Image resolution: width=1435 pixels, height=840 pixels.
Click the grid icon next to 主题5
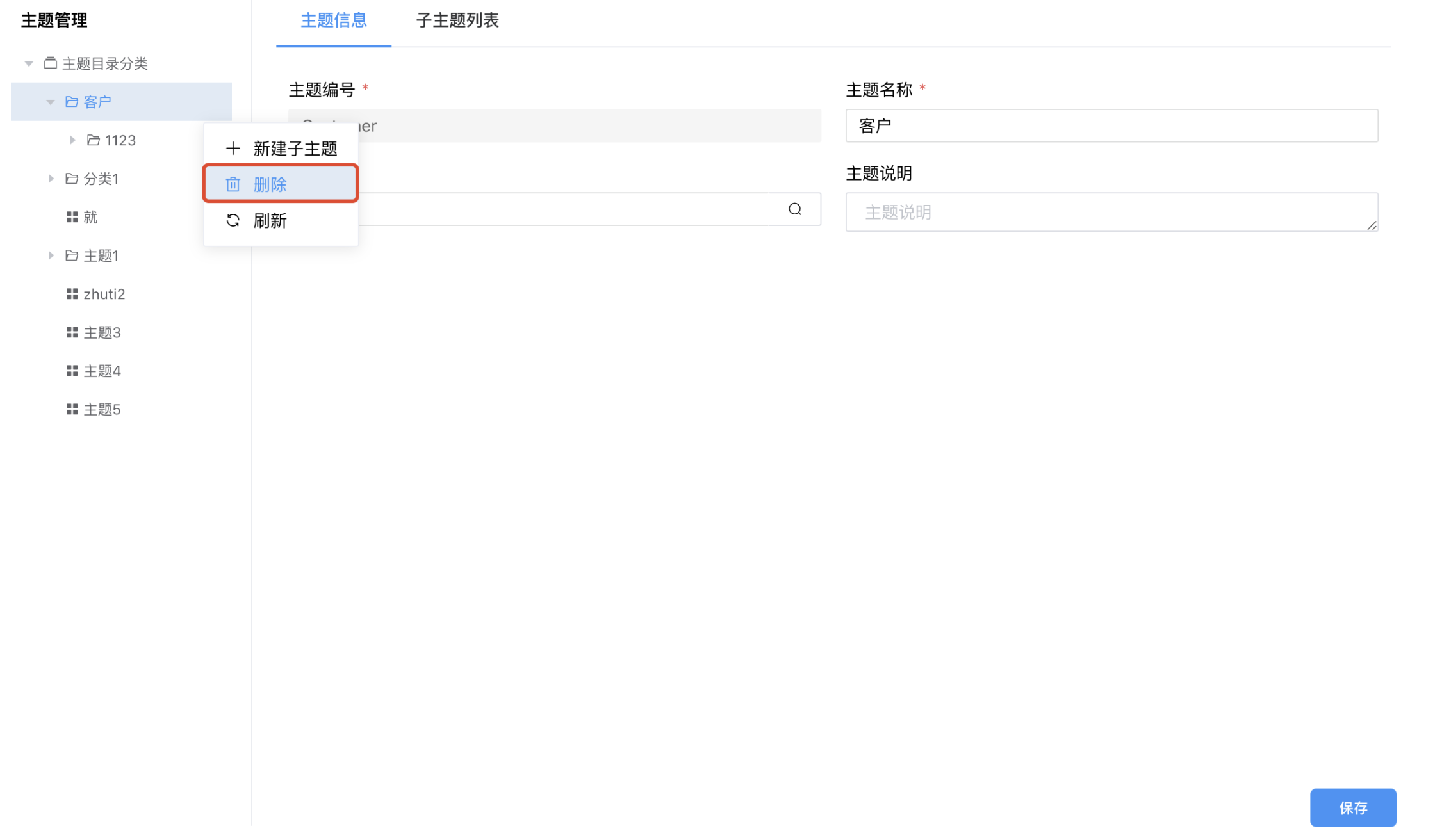[x=72, y=409]
